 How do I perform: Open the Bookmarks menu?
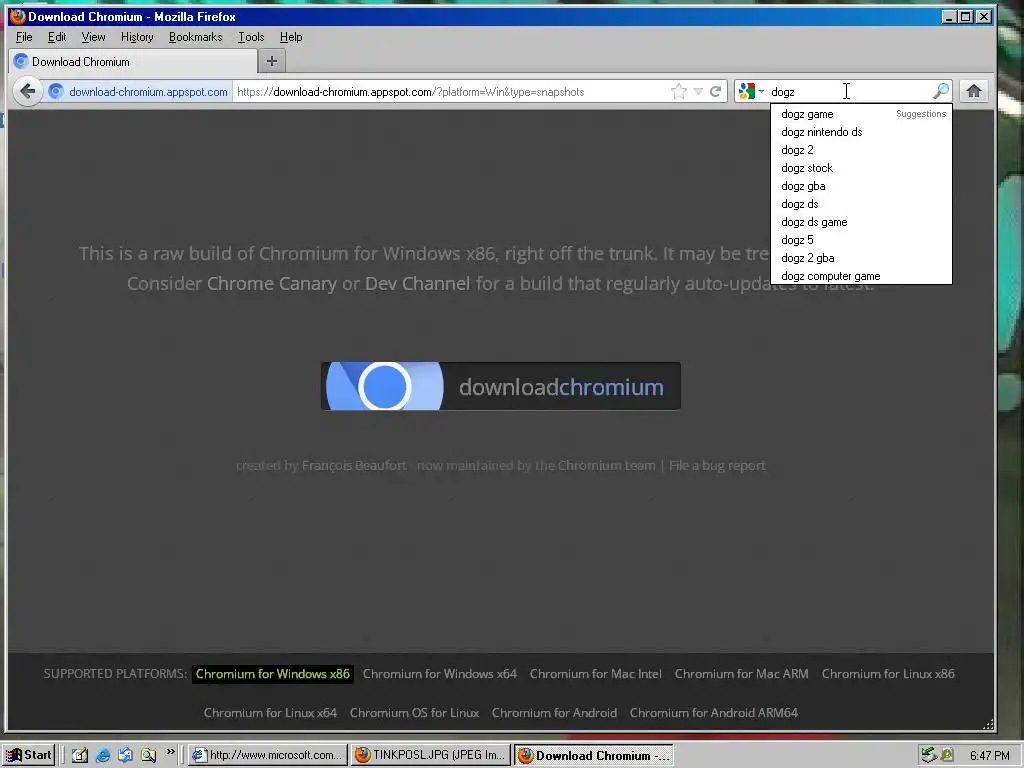pyautogui.click(x=195, y=37)
